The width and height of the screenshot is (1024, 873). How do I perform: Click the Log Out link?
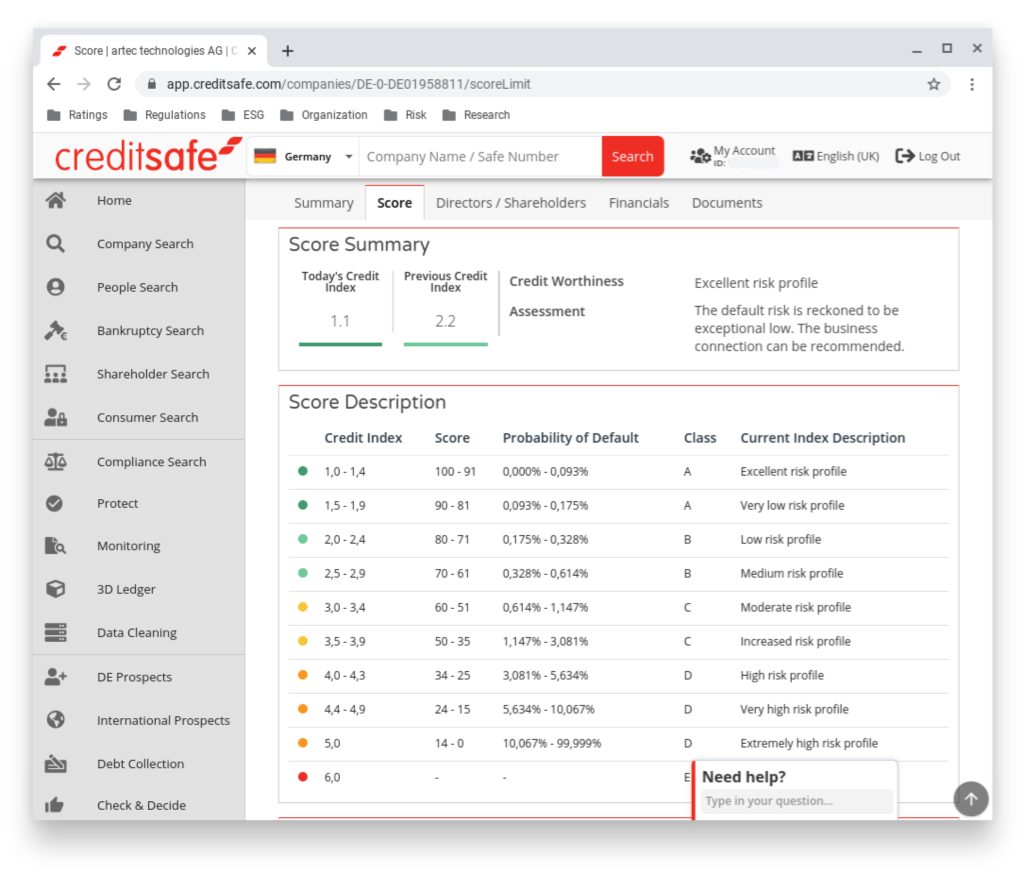(x=928, y=156)
